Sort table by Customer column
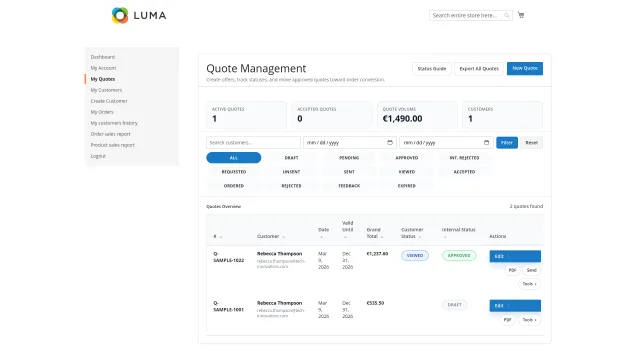Screen dimensions: 640x360 click(x=271, y=236)
